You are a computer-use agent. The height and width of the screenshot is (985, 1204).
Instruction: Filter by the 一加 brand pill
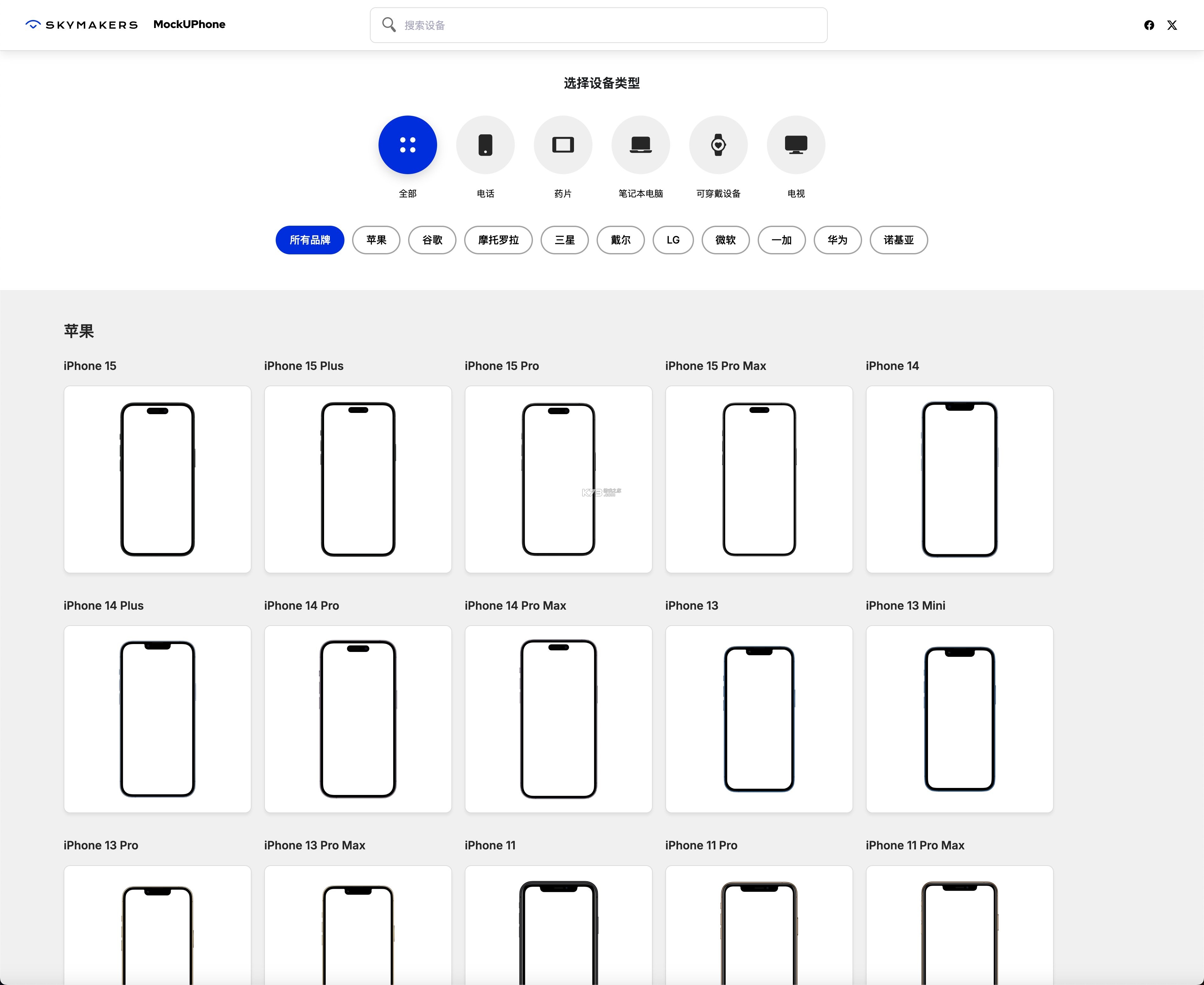click(x=782, y=240)
